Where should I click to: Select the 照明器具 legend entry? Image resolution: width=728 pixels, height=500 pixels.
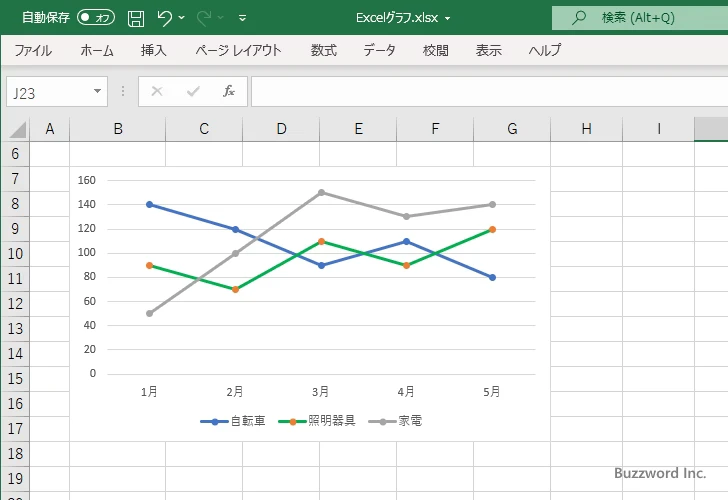(317, 421)
